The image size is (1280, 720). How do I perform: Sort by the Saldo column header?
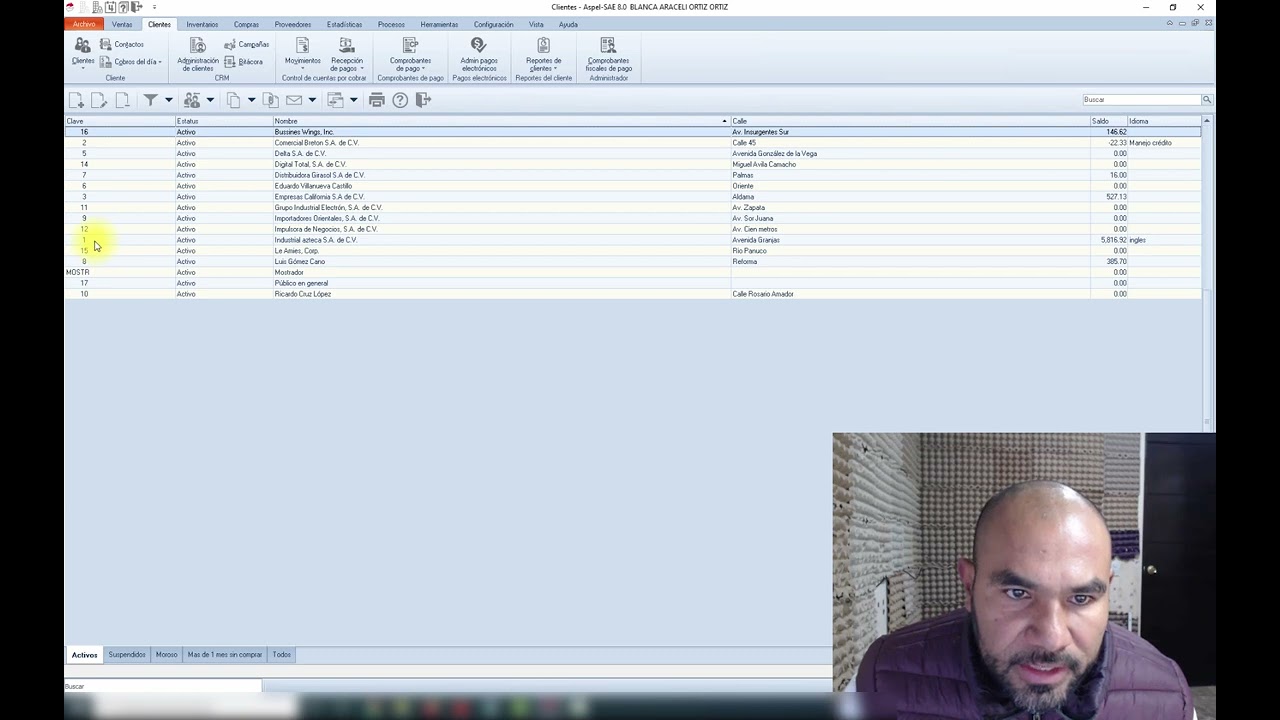[x=1108, y=121]
